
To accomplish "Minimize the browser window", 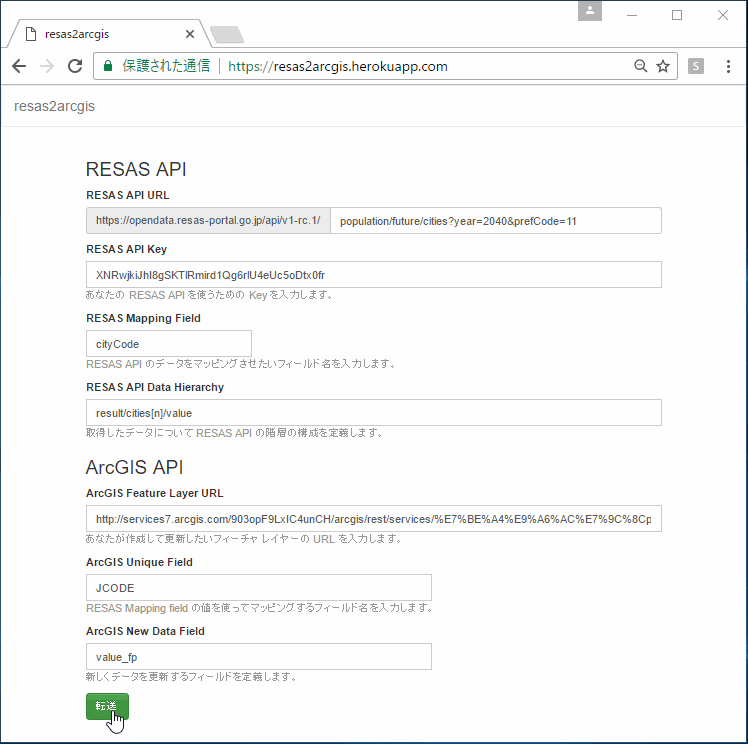I will pos(632,15).
